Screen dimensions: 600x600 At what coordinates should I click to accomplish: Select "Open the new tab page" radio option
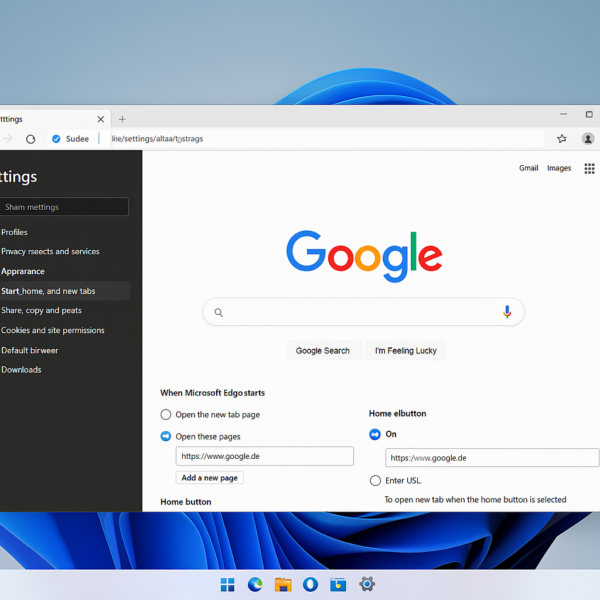pyautogui.click(x=166, y=414)
